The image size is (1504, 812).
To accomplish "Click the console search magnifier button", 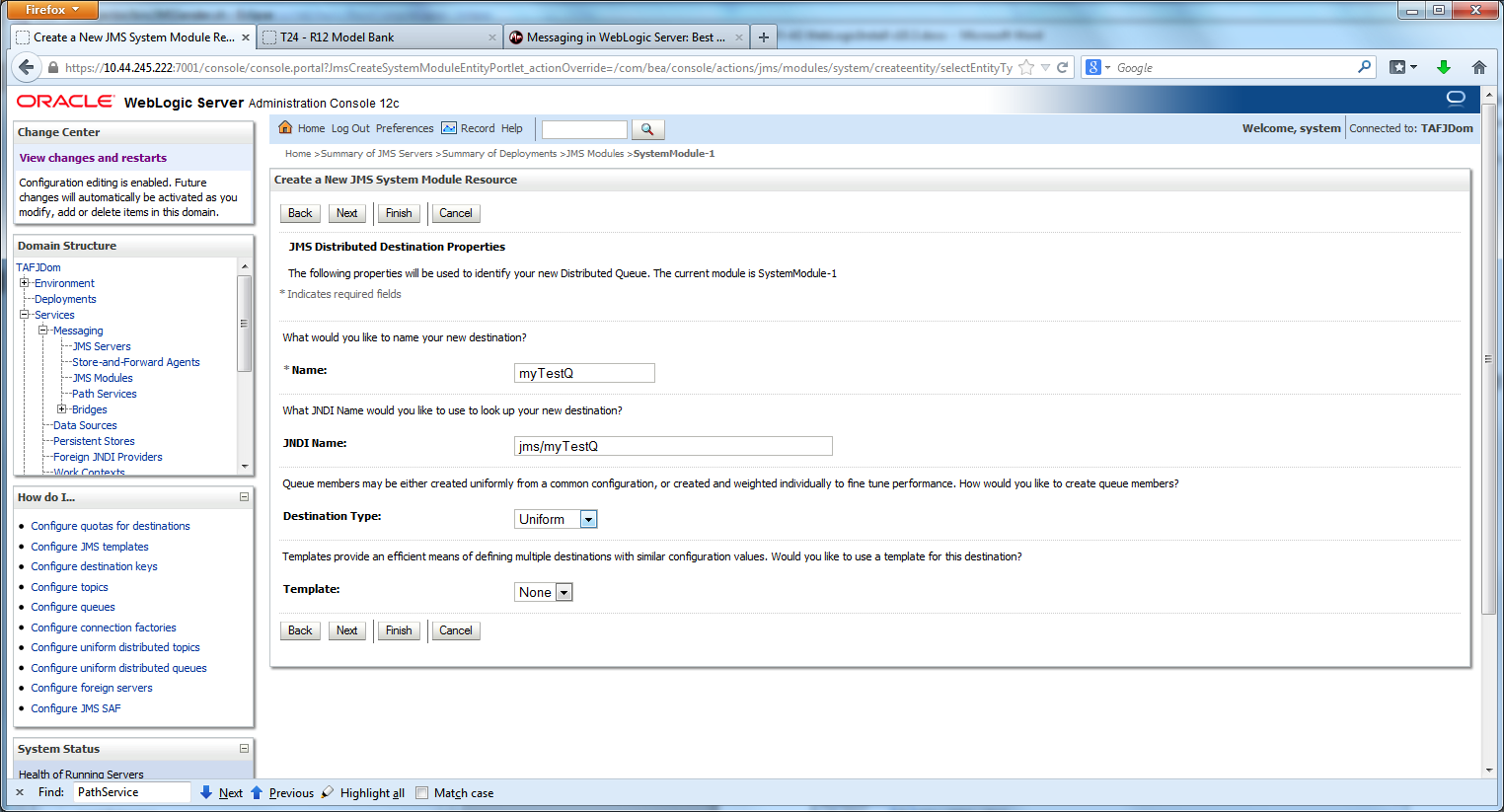I will click(x=647, y=129).
